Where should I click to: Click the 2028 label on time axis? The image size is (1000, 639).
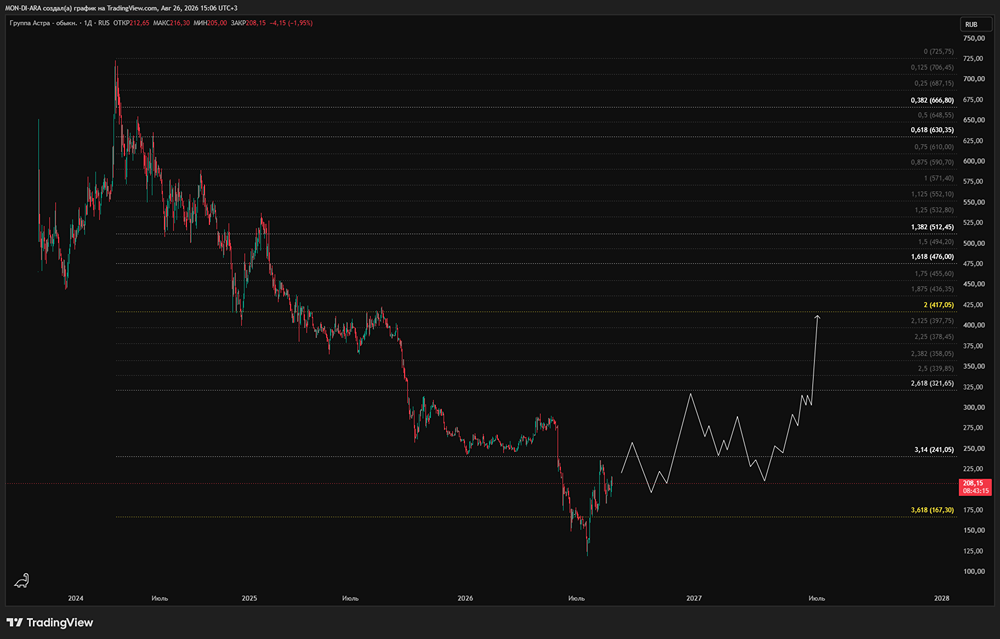point(941,598)
